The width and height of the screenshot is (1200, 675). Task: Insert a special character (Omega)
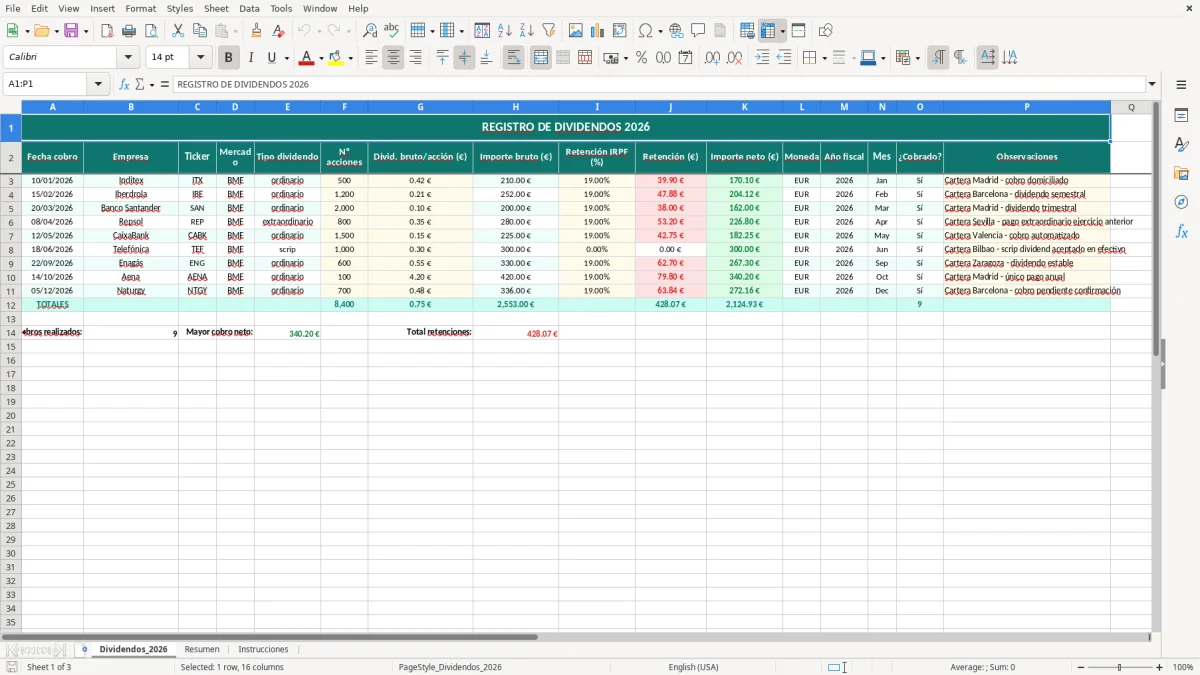[x=645, y=31]
